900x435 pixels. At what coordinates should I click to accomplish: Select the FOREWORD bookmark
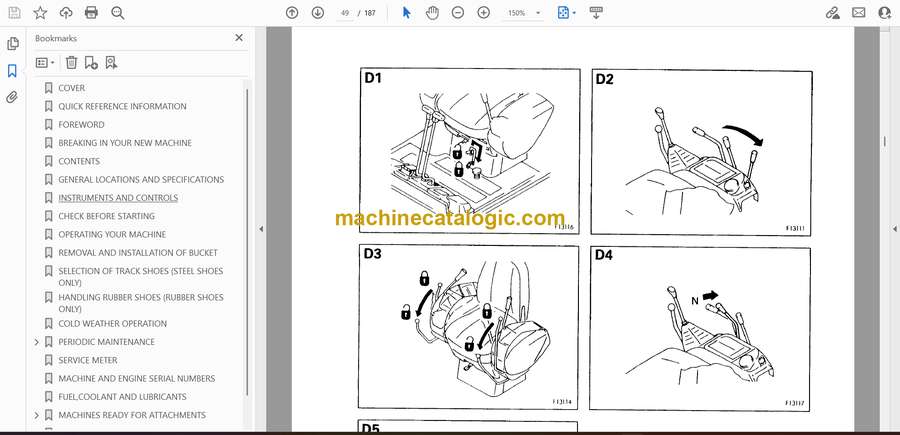(x=82, y=125)
